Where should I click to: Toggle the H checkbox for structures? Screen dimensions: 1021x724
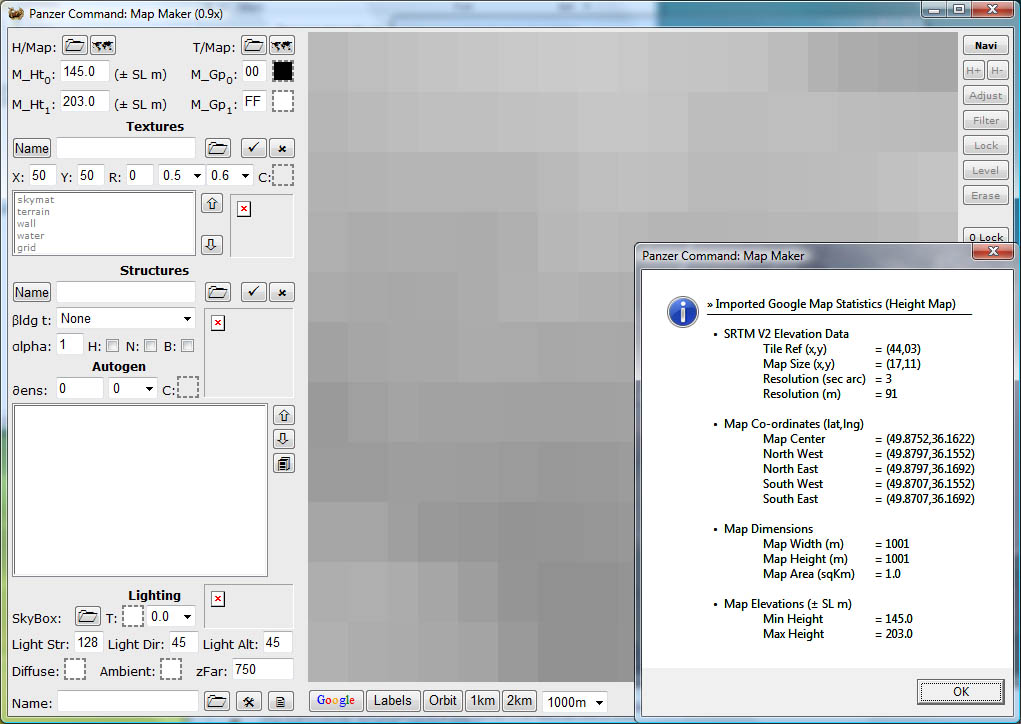(x=113, y=346)
